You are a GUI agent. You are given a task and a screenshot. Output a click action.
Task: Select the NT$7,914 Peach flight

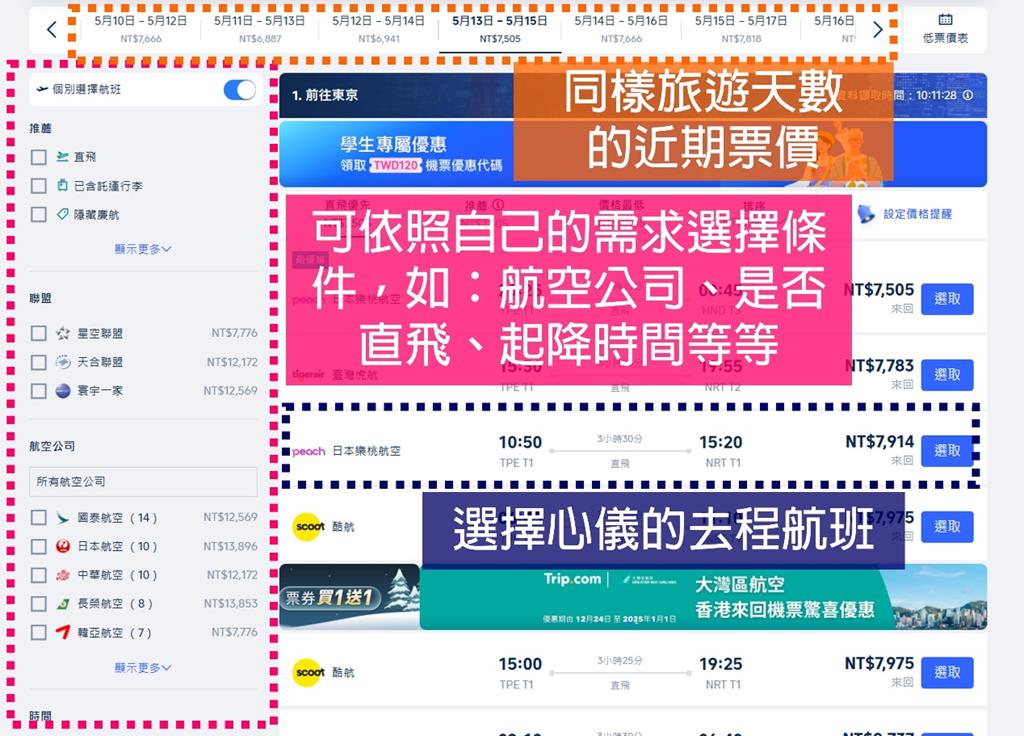947,451
